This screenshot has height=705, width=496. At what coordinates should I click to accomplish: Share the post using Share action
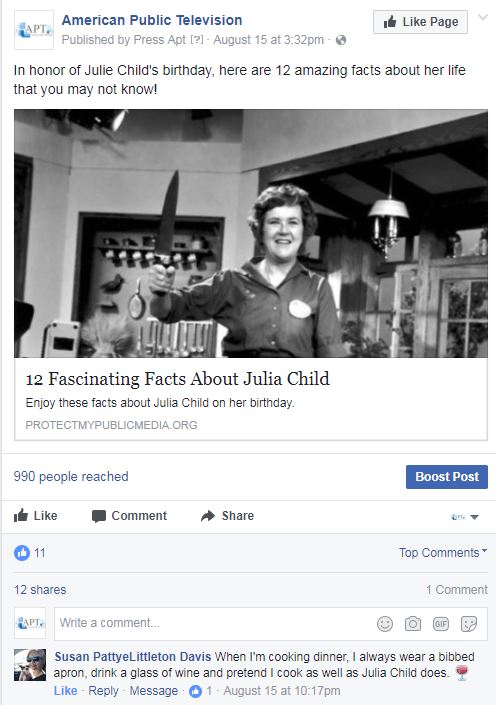coord(227,516)
